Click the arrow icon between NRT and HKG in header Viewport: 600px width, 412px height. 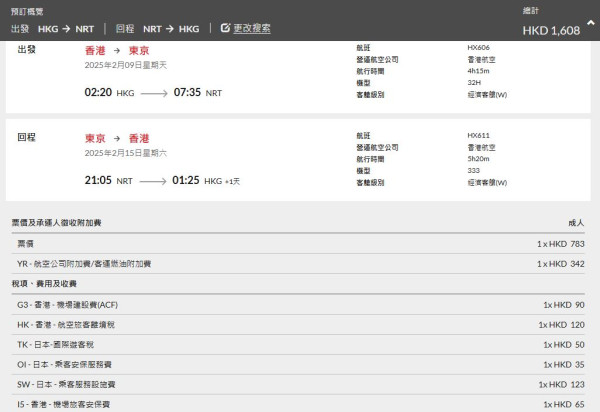click(x=170, y=29)
